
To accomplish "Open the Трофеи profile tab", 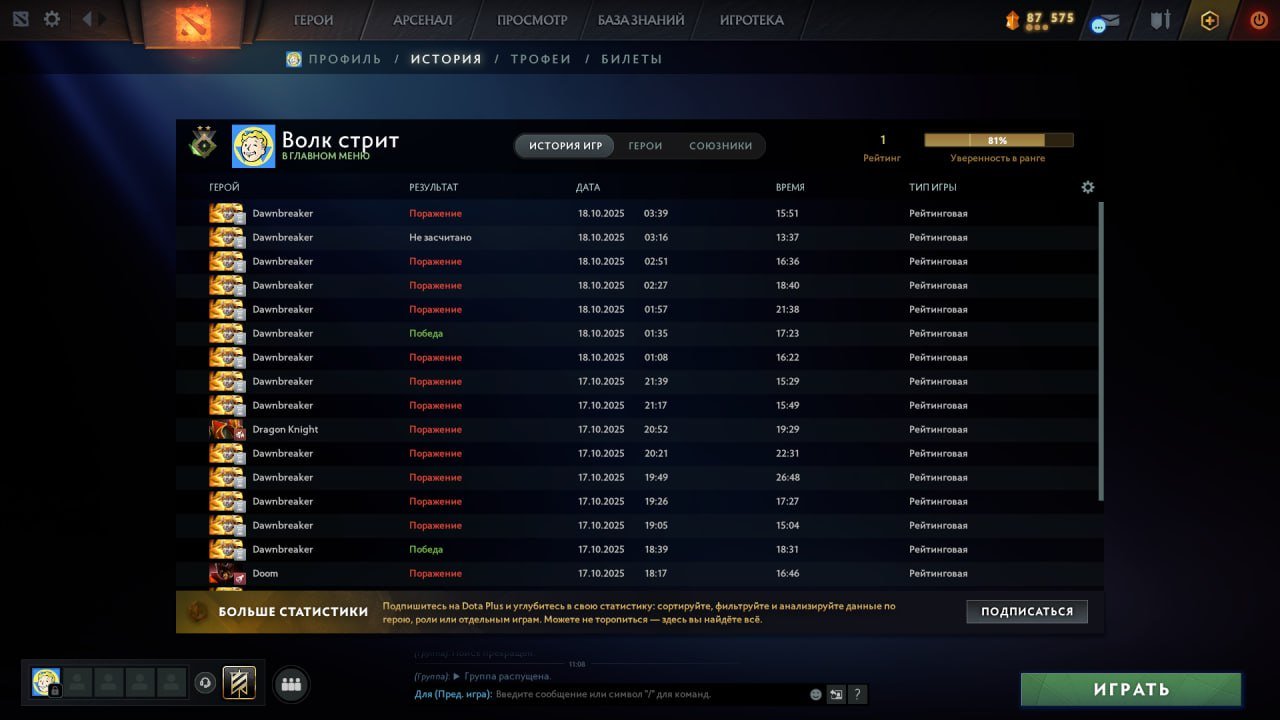I will point(540,59).
